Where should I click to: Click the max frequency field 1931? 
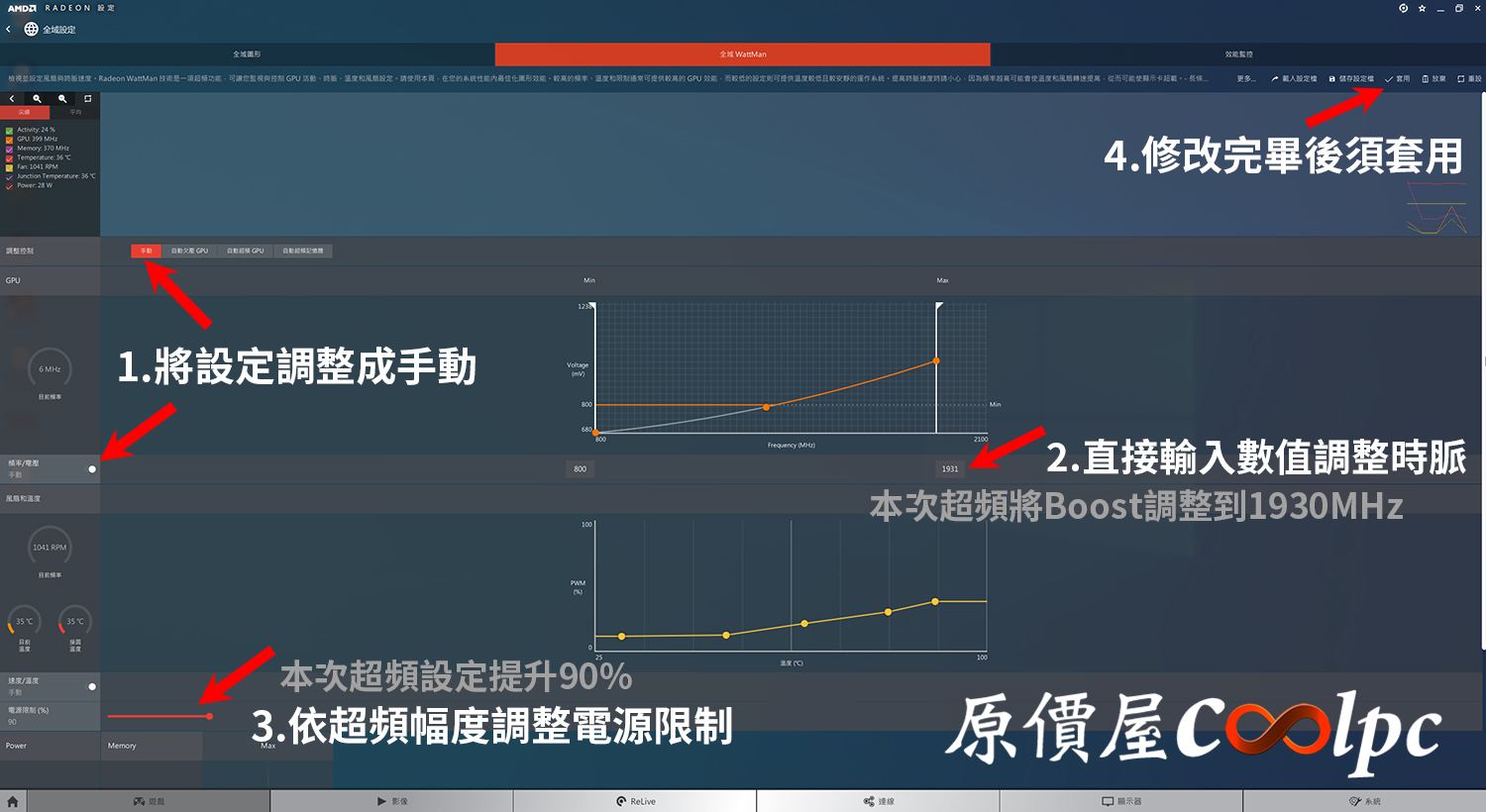tap(950, 469)
